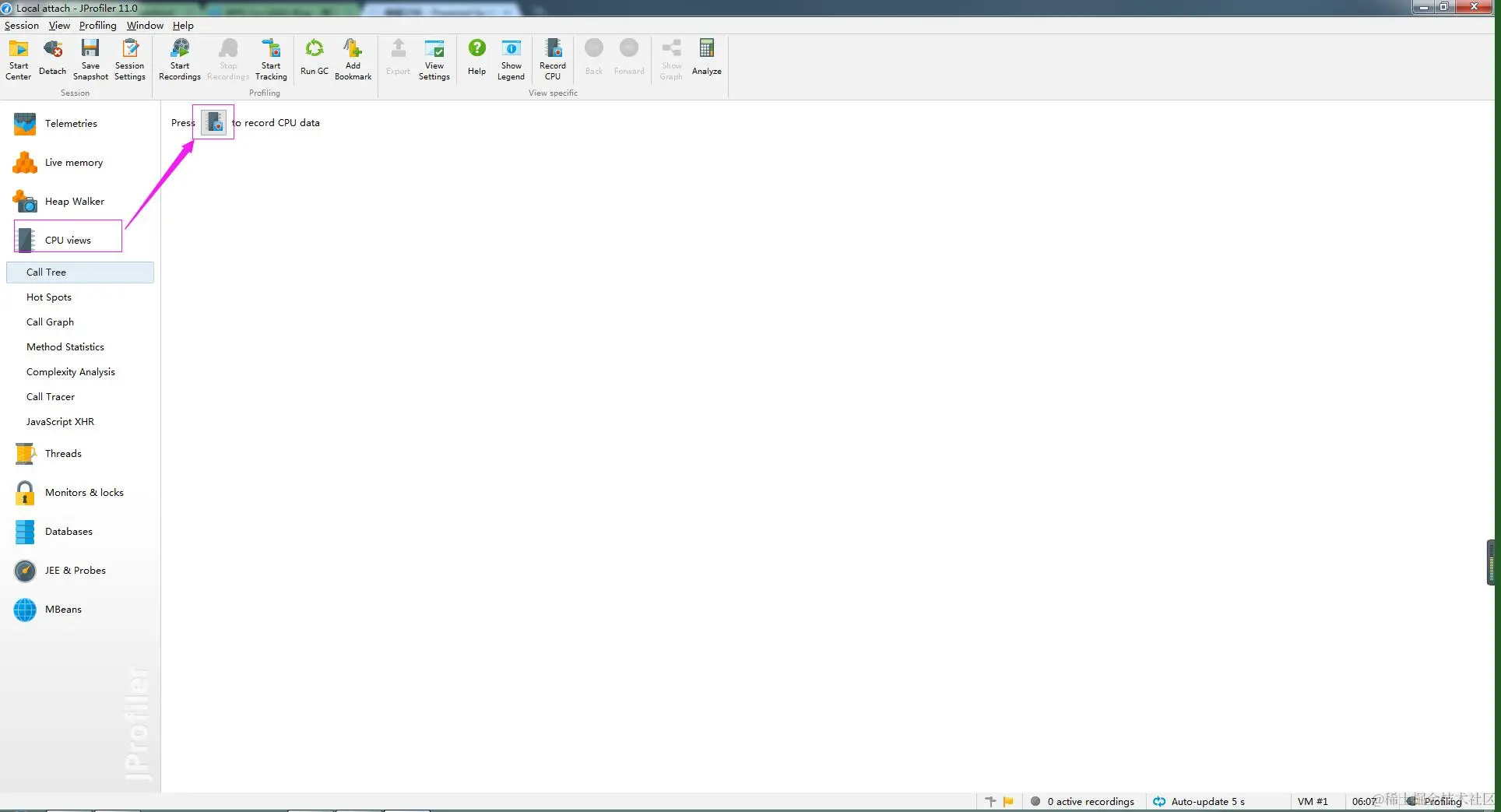Click the yellow flag bookmark status icon
Viewport: 1501px width, 812px height.
[x=1008, y=801]
